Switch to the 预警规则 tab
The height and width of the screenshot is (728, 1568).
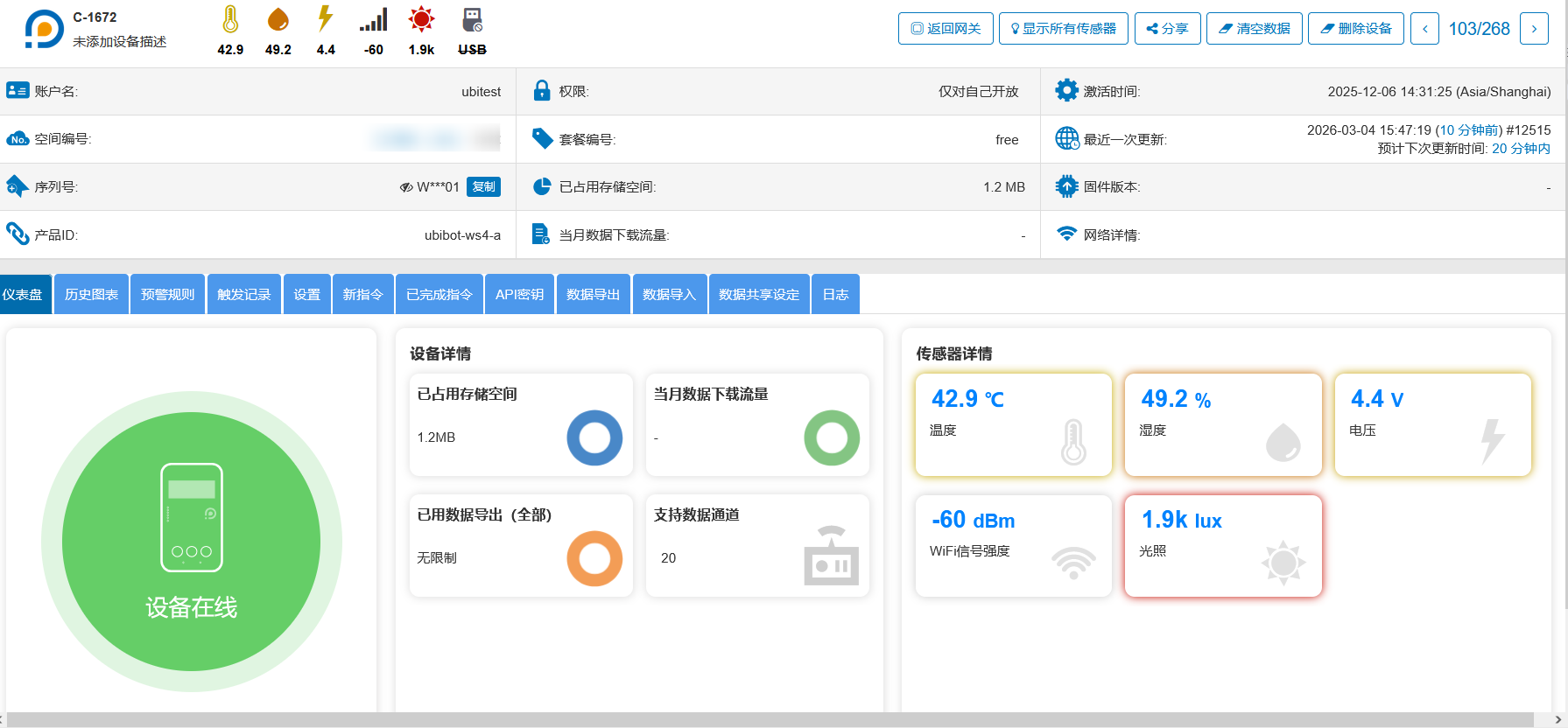tap(167, 294)
